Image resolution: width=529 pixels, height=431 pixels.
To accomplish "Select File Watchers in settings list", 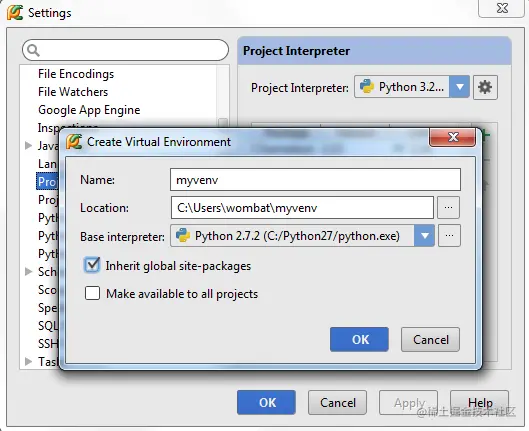I will 73,92.
